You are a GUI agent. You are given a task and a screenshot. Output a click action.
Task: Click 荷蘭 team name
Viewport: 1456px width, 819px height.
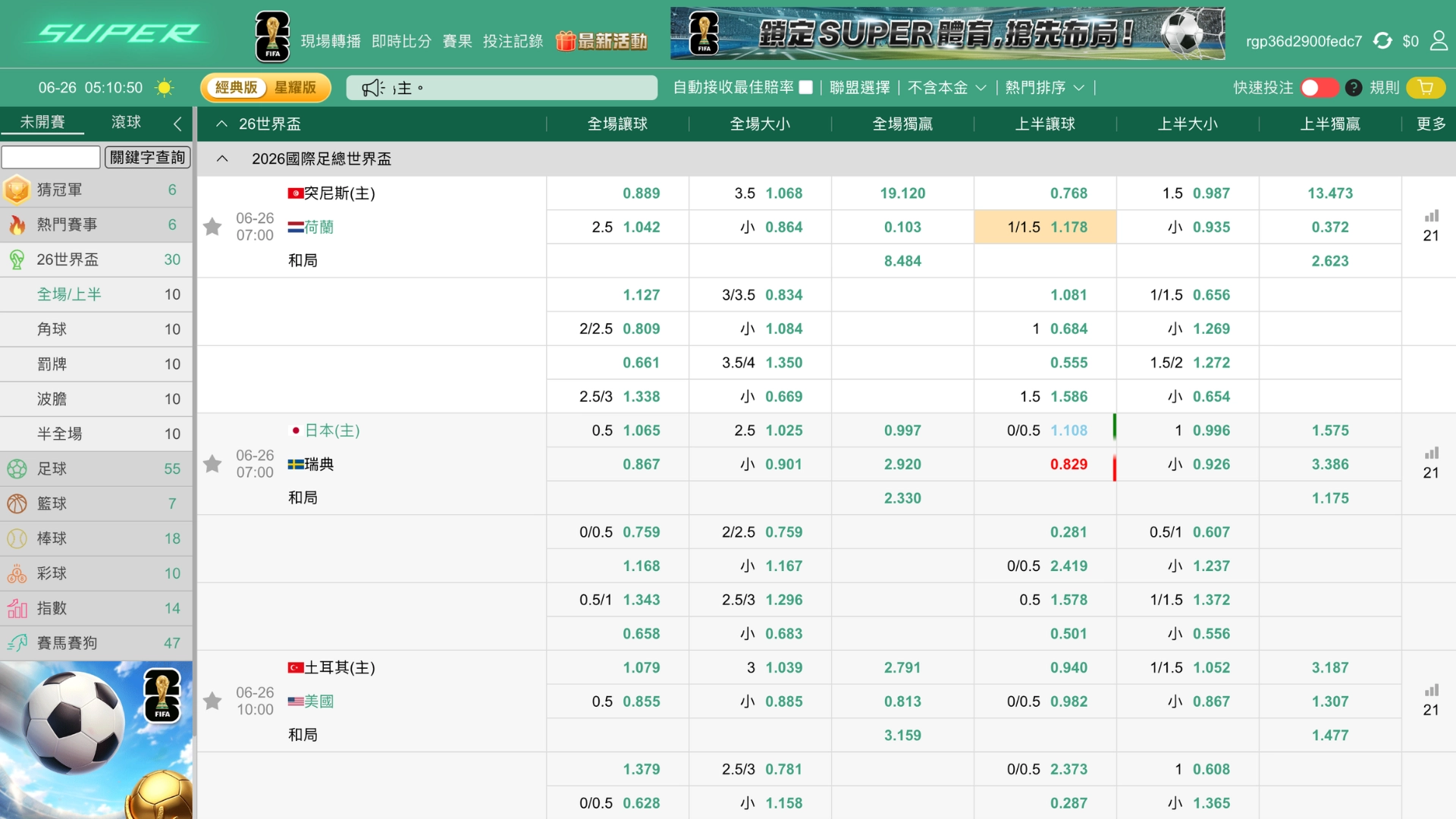(319, 227)
